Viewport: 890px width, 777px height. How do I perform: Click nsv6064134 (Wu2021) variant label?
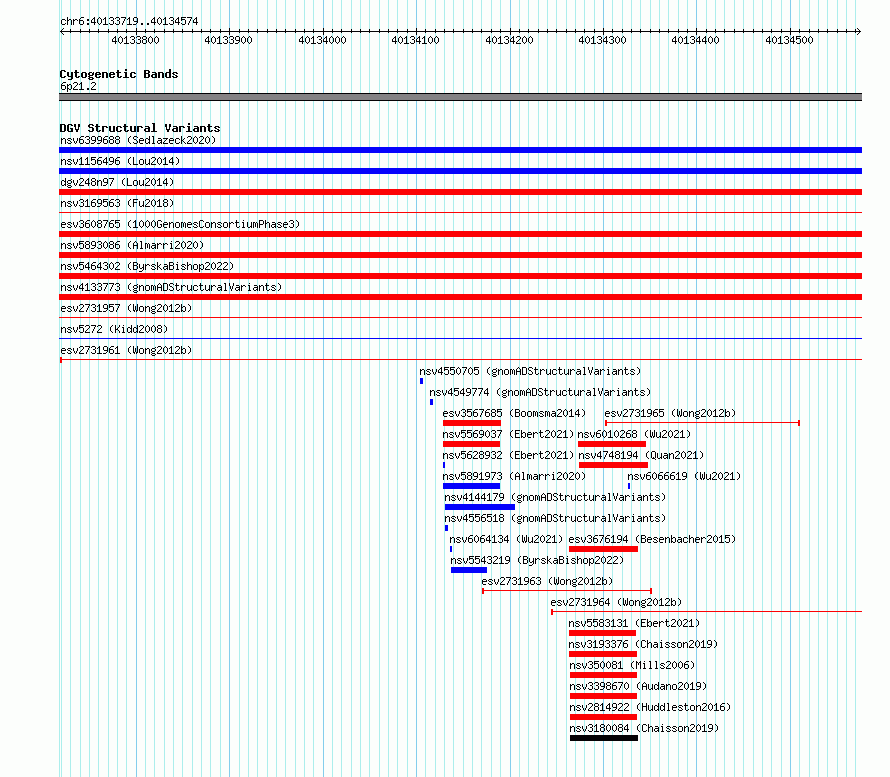click(506, 539)
